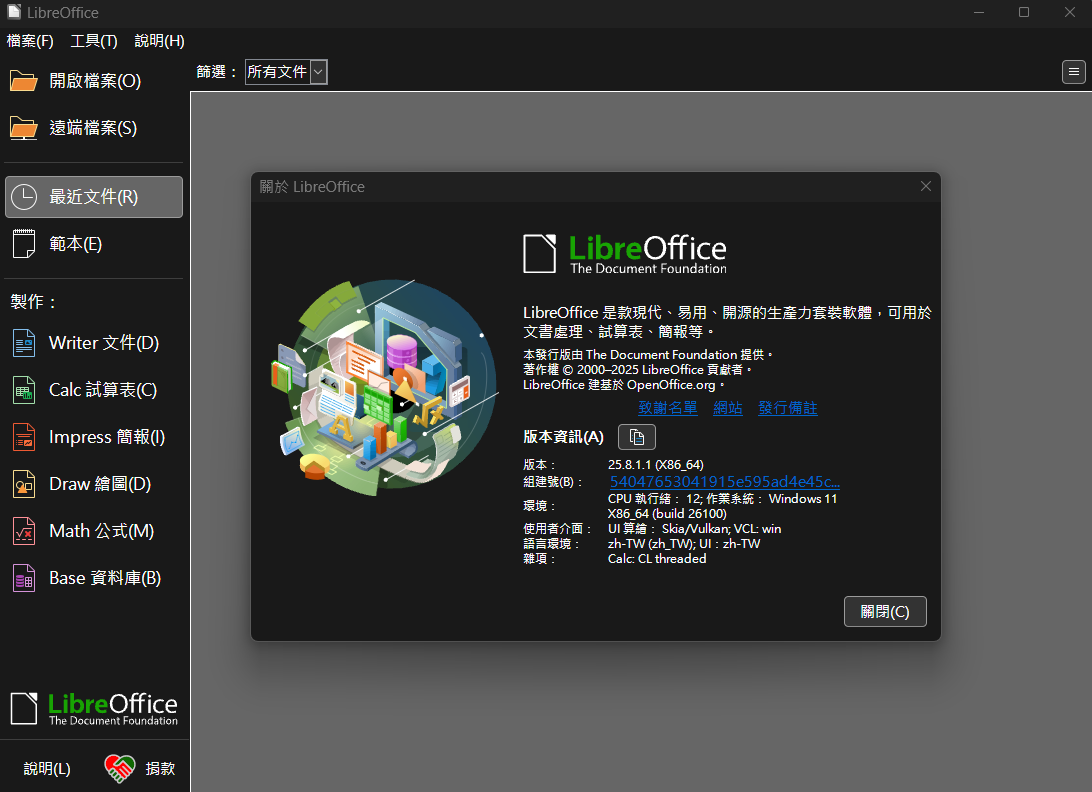
Task: Open the 說明(H) menu in the menu bar
Action: 159,41
